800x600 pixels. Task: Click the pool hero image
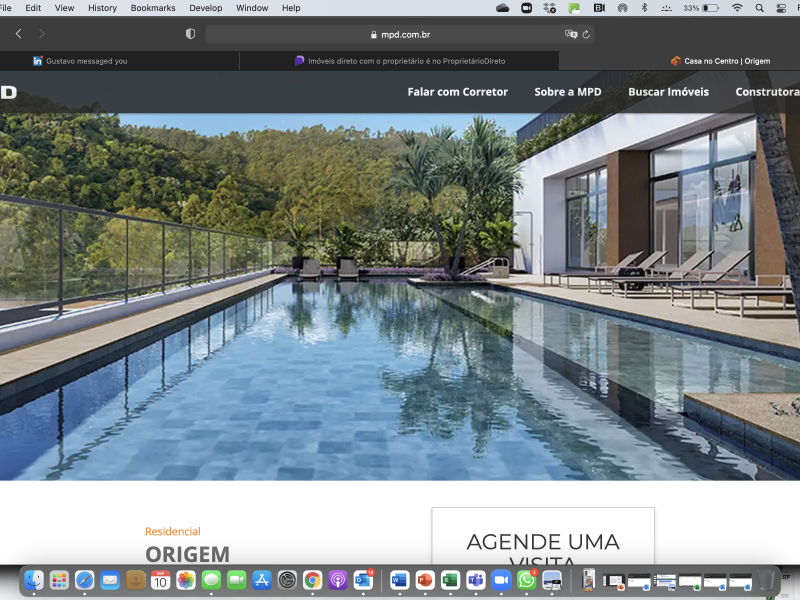(400, 296)
